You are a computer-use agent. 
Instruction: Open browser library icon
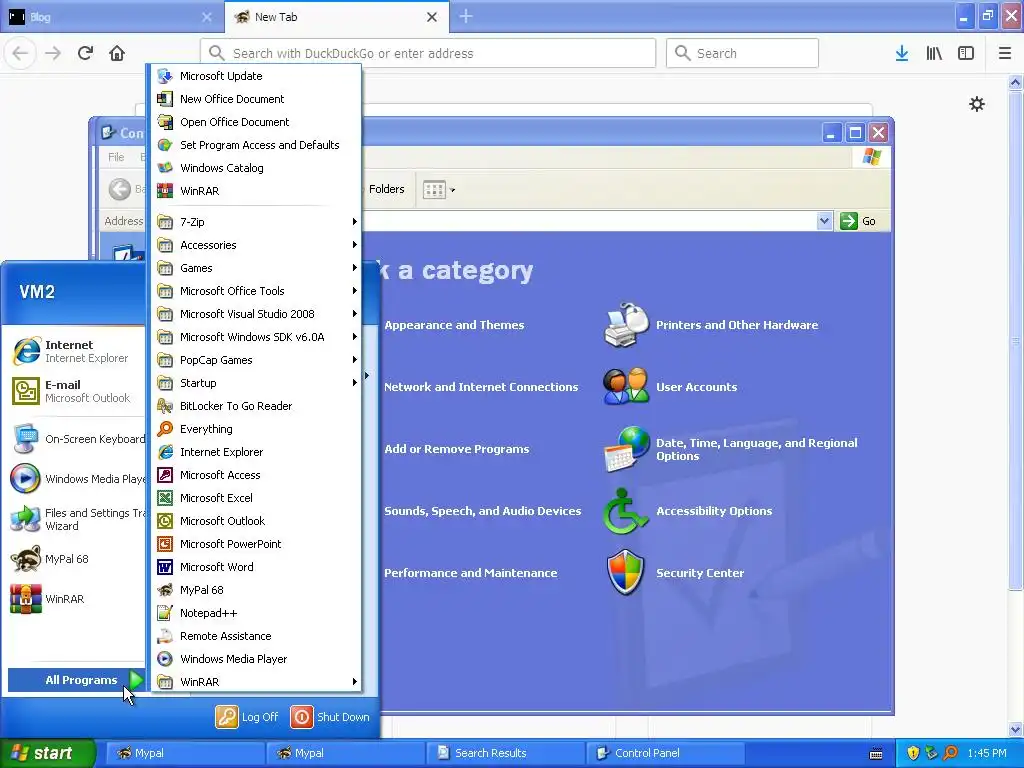[x=934, y=53]
